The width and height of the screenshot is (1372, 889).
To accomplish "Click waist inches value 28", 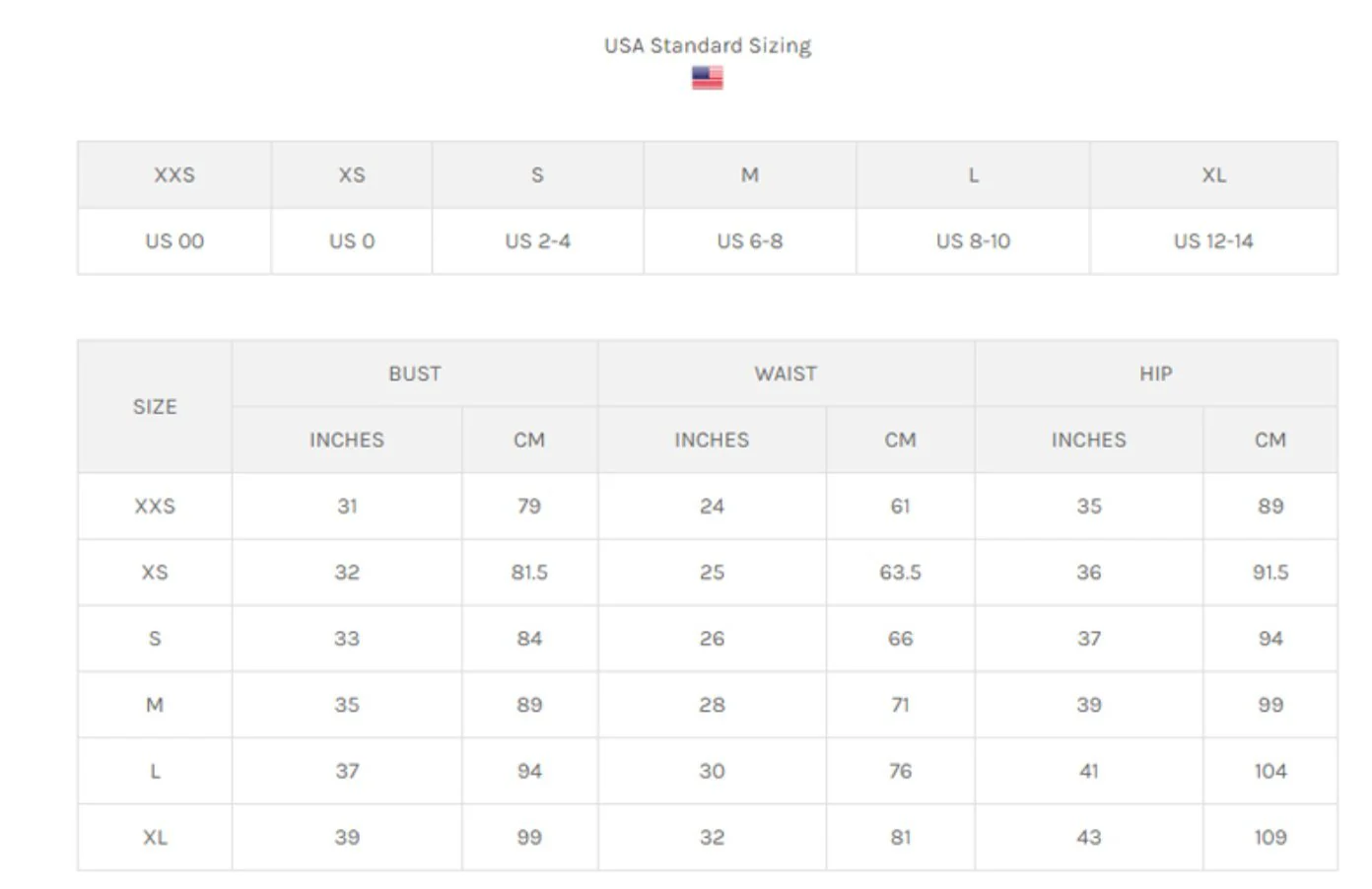I will click(x=712, y=706).
